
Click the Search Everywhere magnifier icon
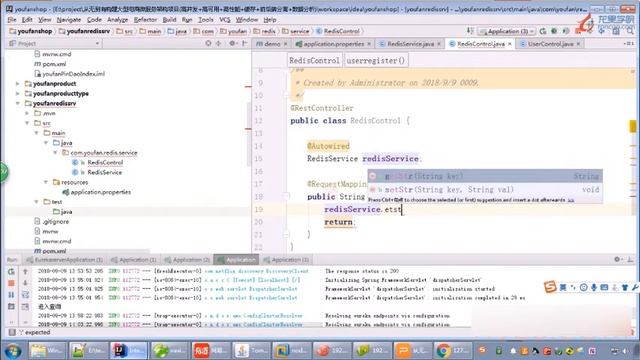(630, 31)
